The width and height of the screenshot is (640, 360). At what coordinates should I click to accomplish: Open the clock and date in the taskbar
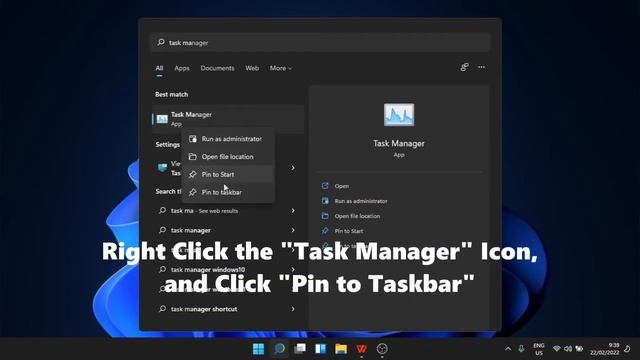(x=604, y=349)
